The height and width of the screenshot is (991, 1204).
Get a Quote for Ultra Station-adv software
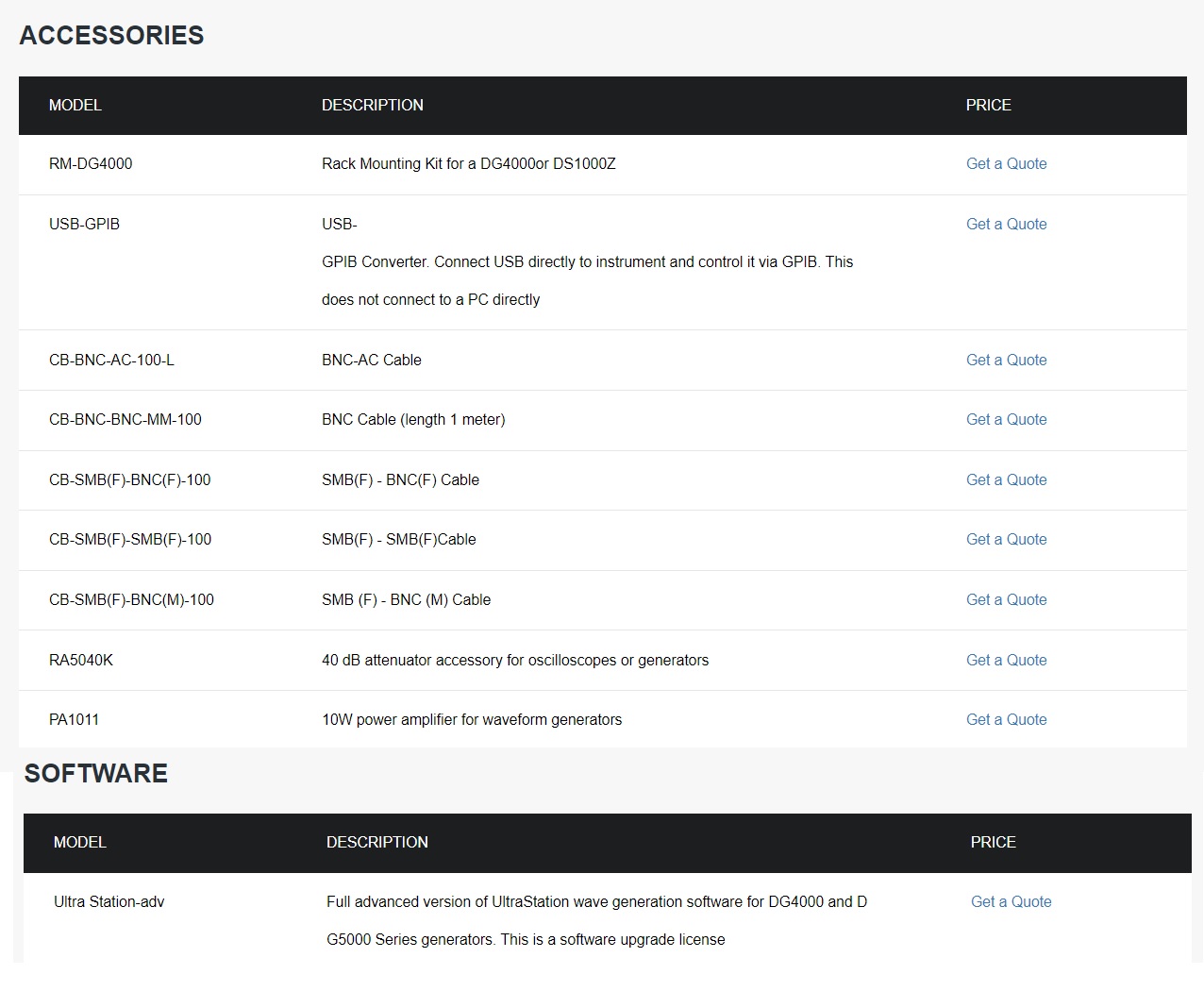(1011, 901)
